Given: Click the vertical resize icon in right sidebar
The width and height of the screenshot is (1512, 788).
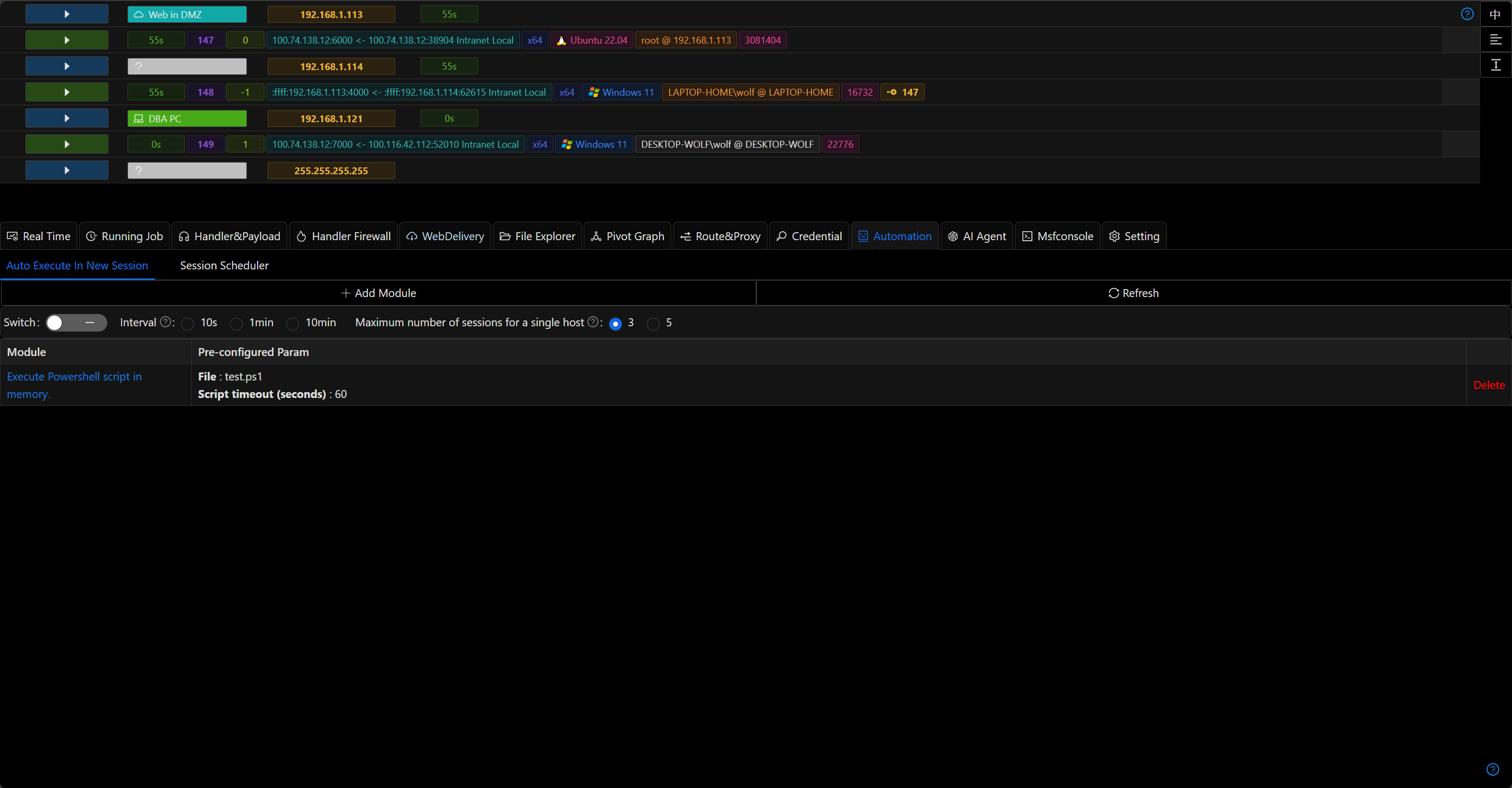Looking at the screenshot, I should (x=1495, y=65).
